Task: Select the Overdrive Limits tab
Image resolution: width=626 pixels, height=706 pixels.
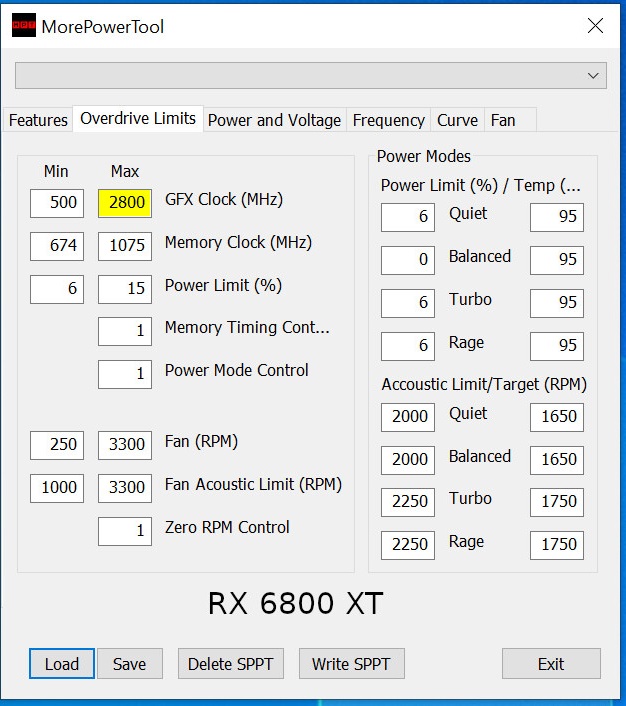Action: 138,119
